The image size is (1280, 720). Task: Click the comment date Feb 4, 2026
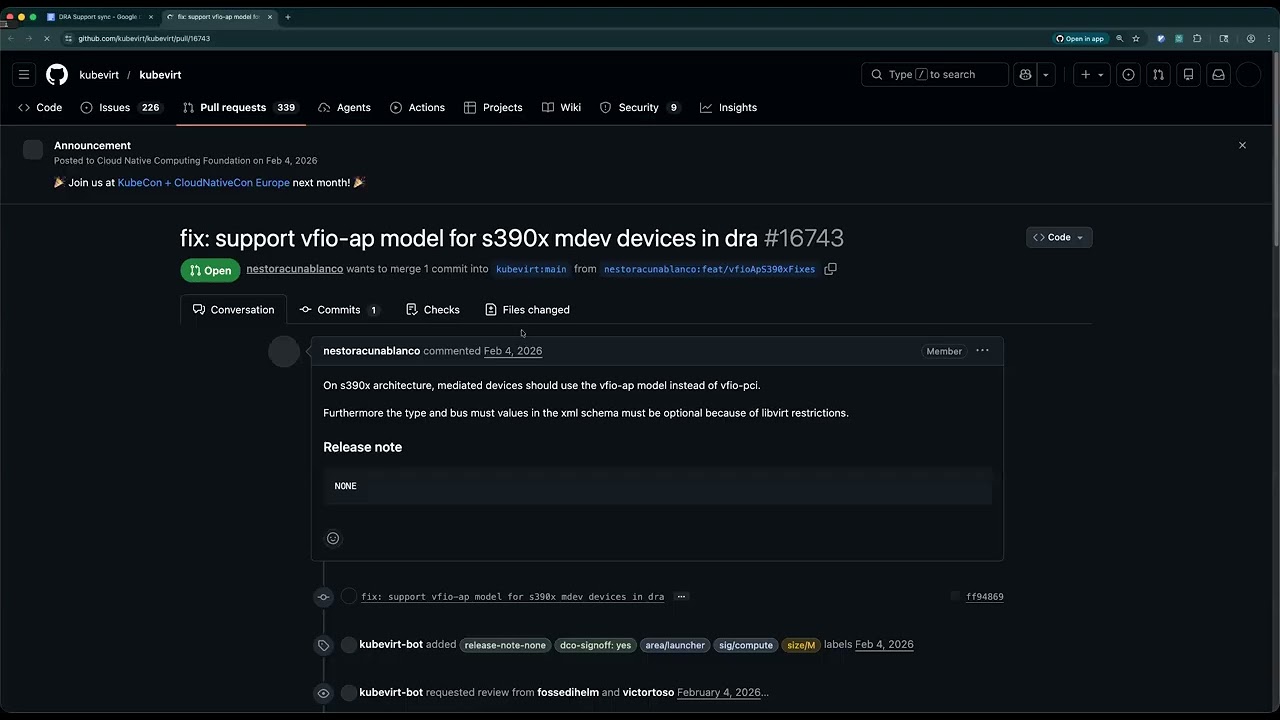(513, 351)
